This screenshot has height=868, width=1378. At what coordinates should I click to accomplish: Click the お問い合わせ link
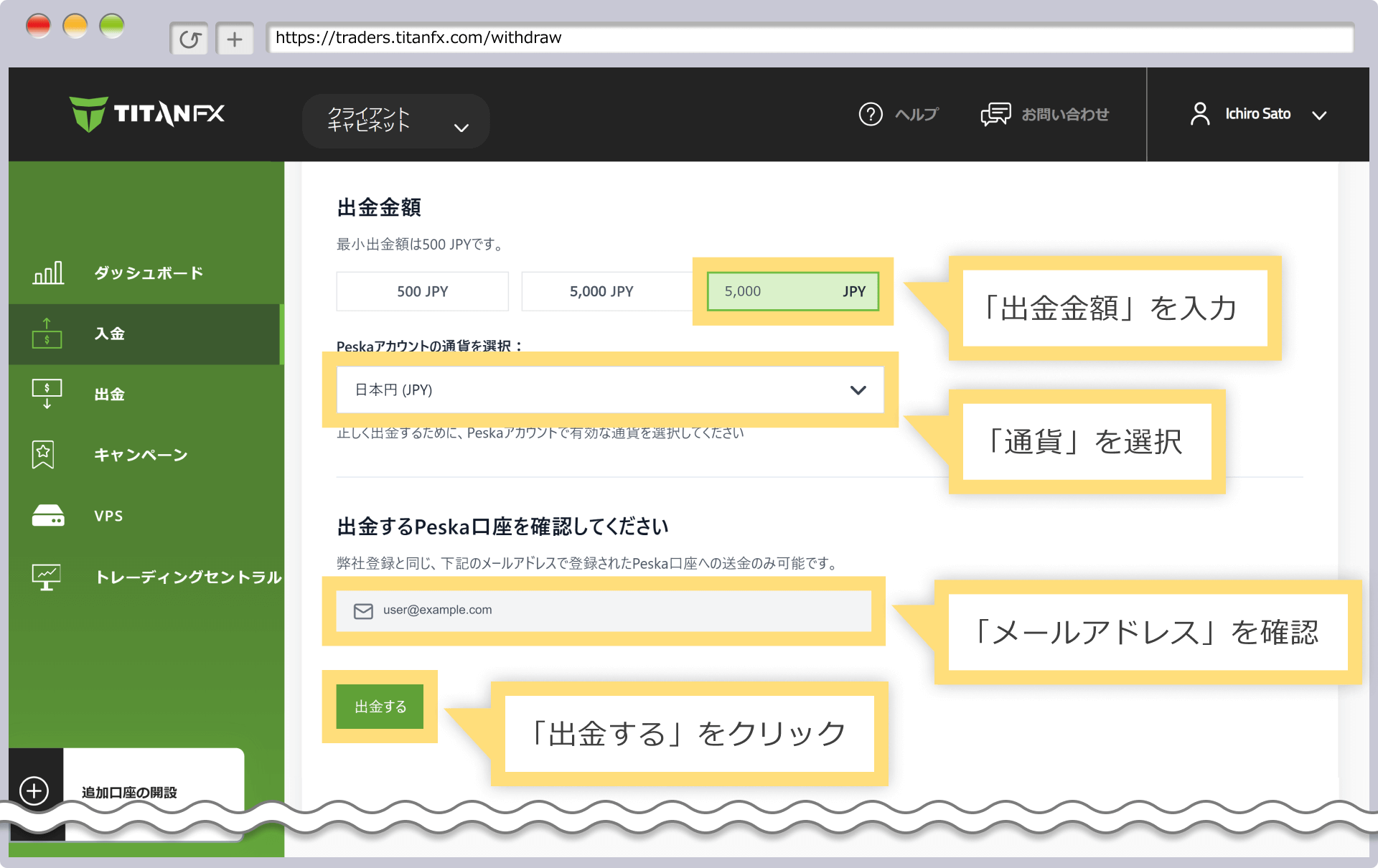coord(1065,114)
